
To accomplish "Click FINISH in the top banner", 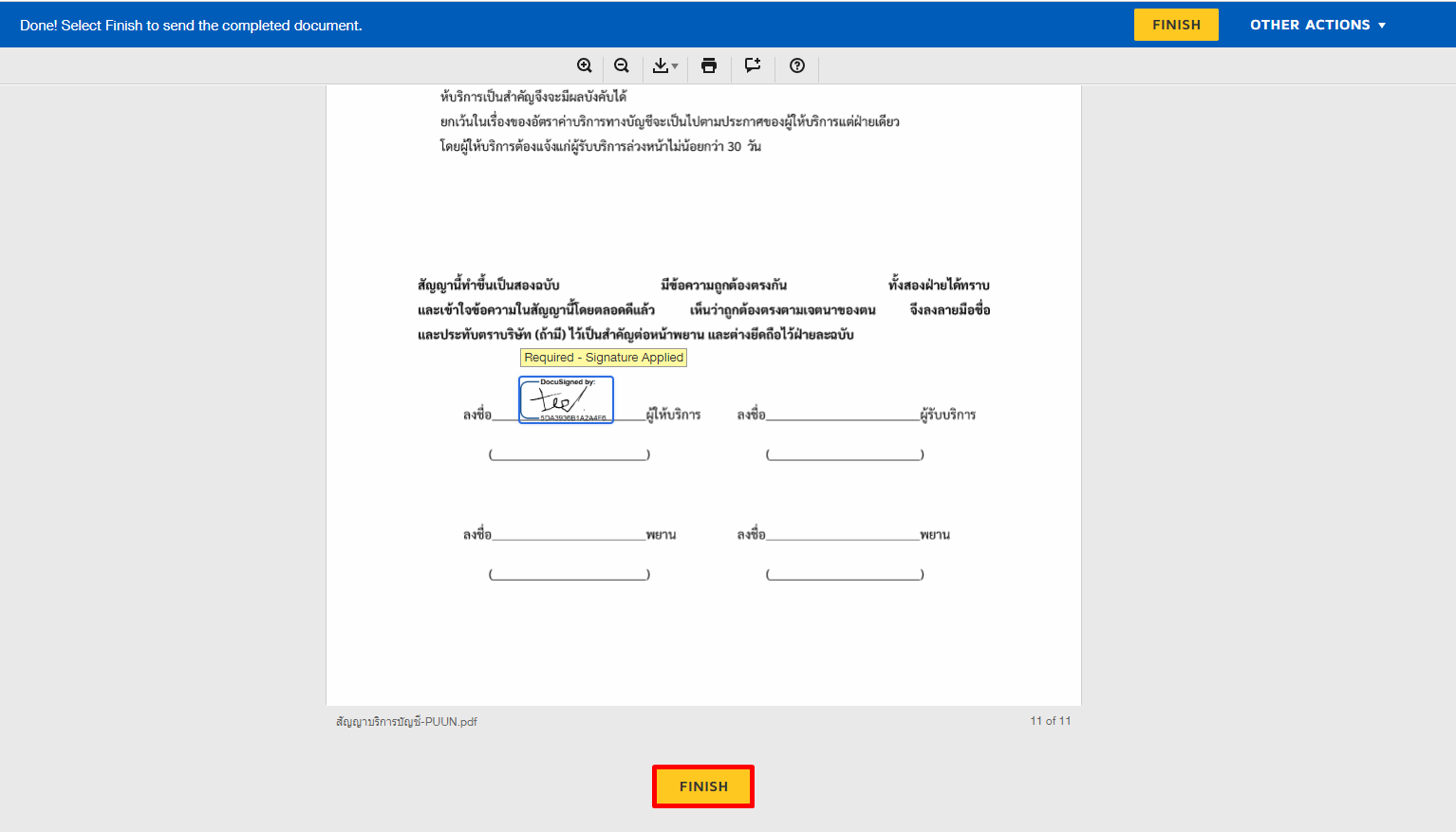I will coord(1176,25).
